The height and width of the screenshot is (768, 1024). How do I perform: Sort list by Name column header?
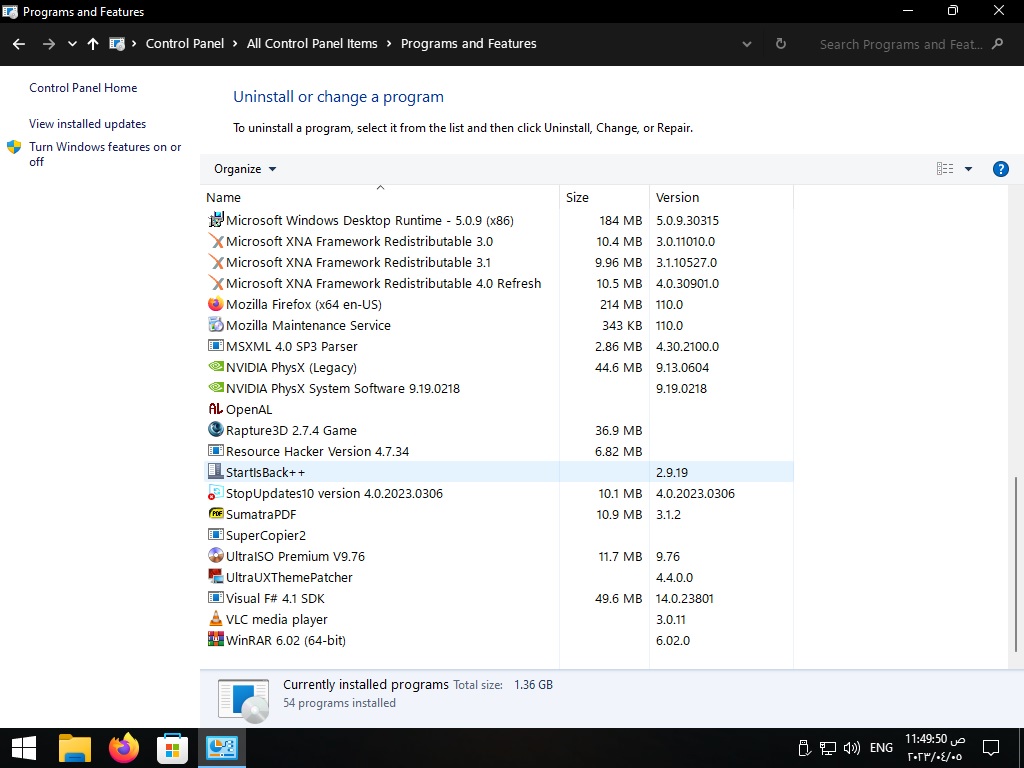coord(223,197)
